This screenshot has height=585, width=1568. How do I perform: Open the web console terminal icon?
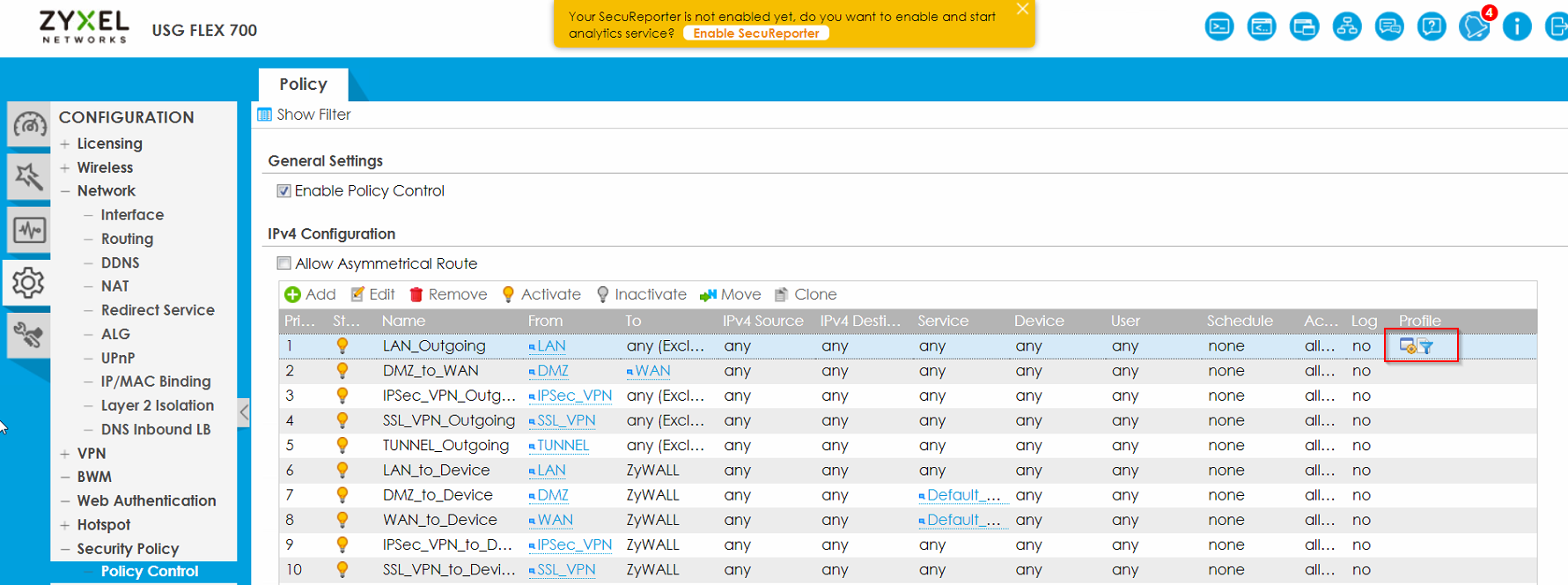point(1218,26)
